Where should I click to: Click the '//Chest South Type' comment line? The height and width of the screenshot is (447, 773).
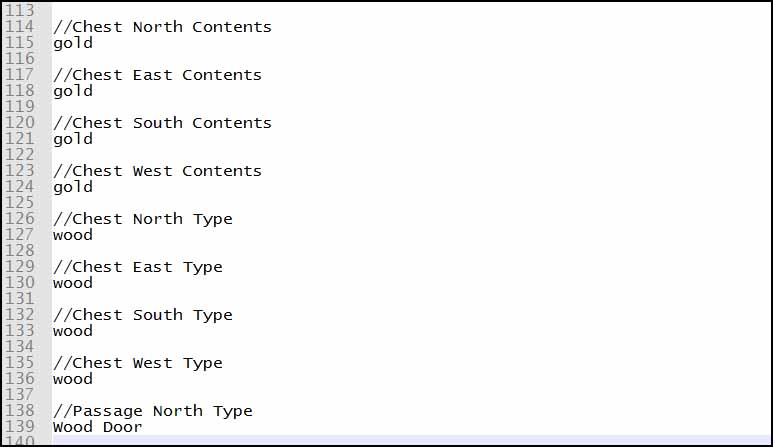(142, 315)
